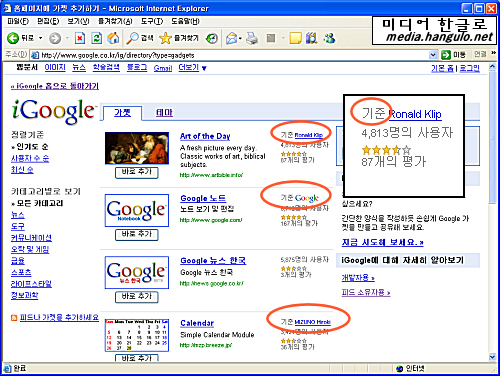The image size is (500, 376).
Task: Click the Calendar gadget thumbnail
Action: [137, 335]
